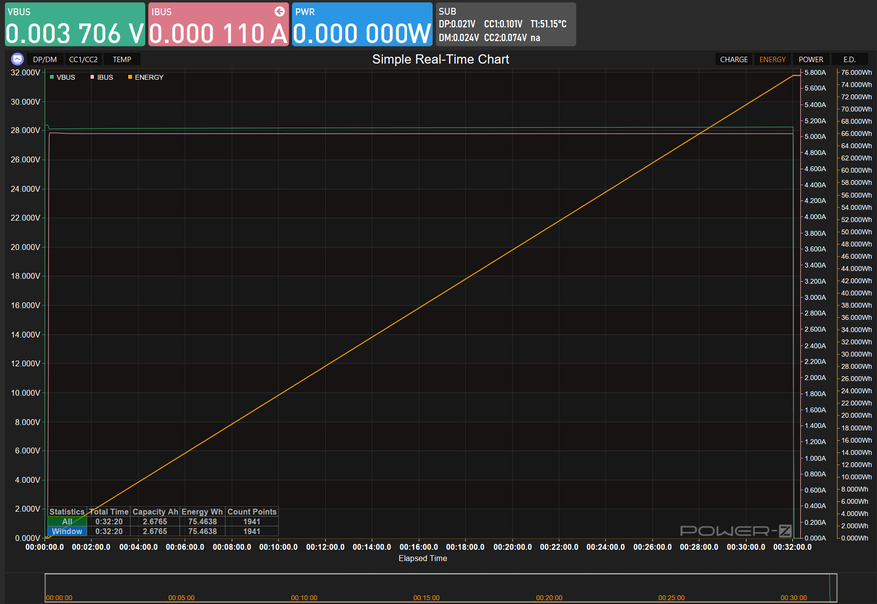Switch to the CC1/CC2 tab
The height and width of the screenshot is (604, 877).
83,59
